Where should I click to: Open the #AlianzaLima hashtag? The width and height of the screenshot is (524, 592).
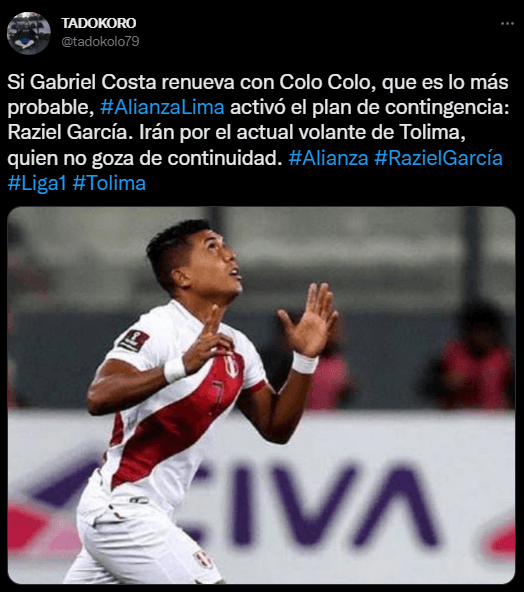pos(162,107)
